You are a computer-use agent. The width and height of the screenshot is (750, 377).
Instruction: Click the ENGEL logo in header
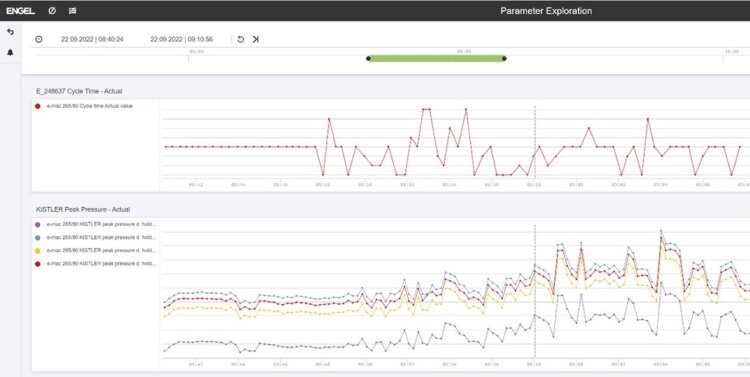21,11
